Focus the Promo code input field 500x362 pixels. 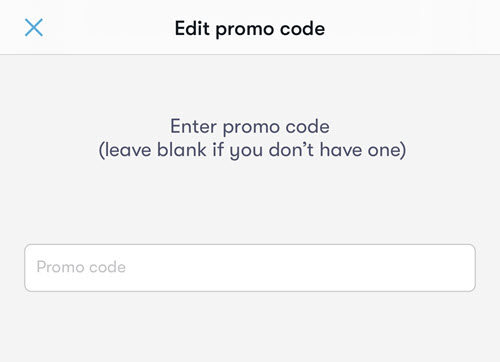pos(250,268)
